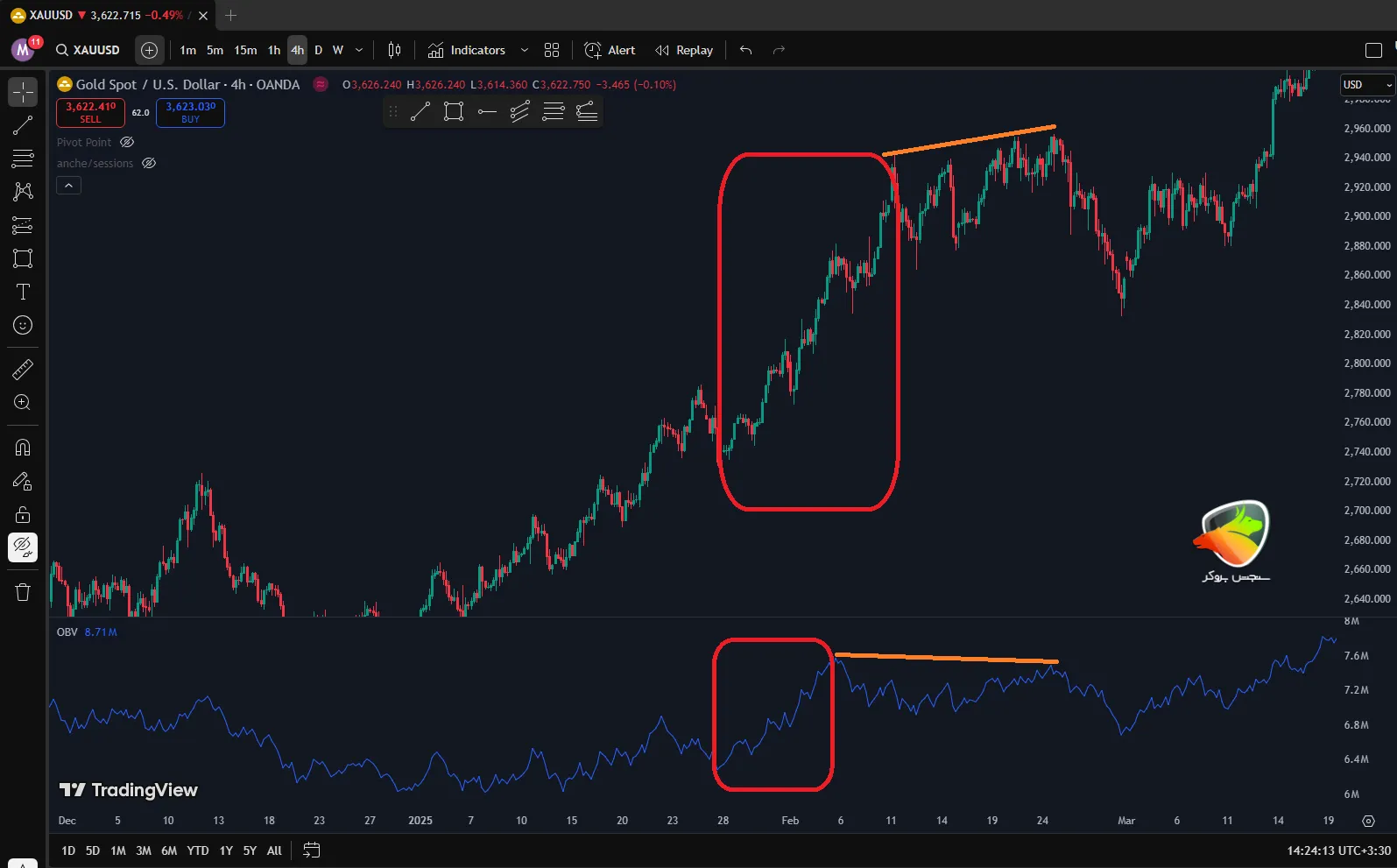Open the USD currency dropdown
The height and width of the screenshot is (868, 1397).
(1367, 85)
